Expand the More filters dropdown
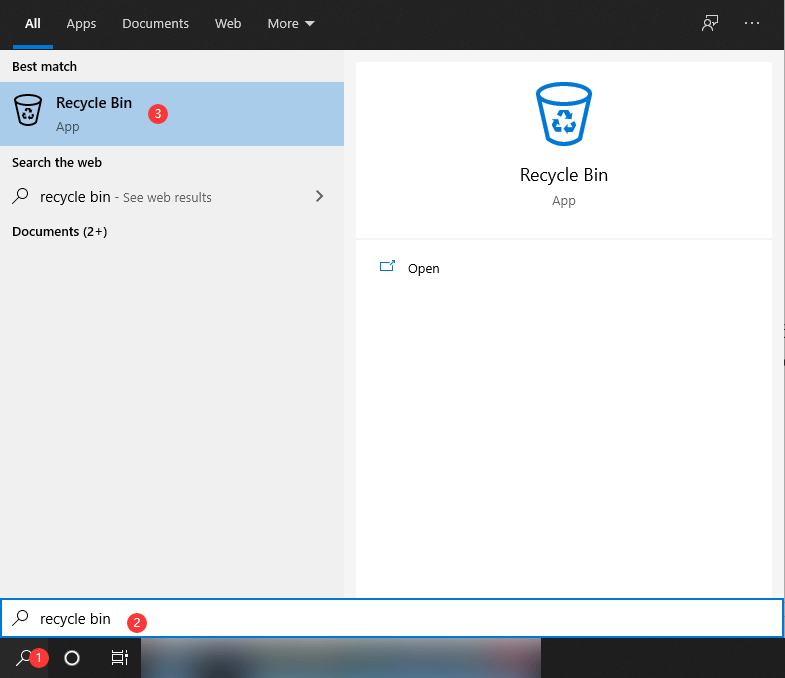785x678 pixels. tap(290, 24)
